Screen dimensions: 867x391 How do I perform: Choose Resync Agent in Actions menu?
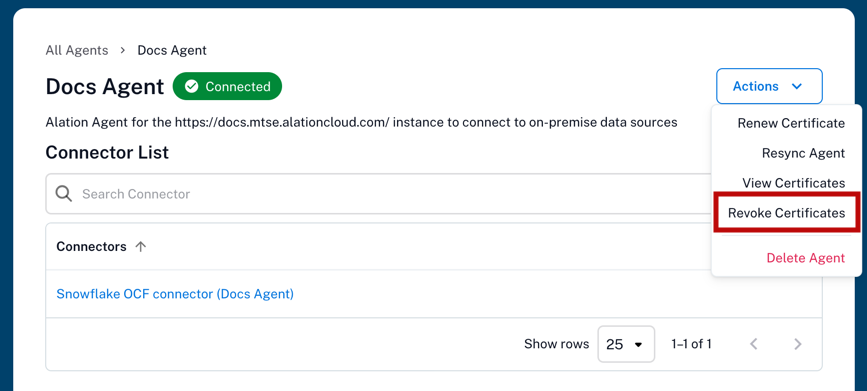pos(803,153)
